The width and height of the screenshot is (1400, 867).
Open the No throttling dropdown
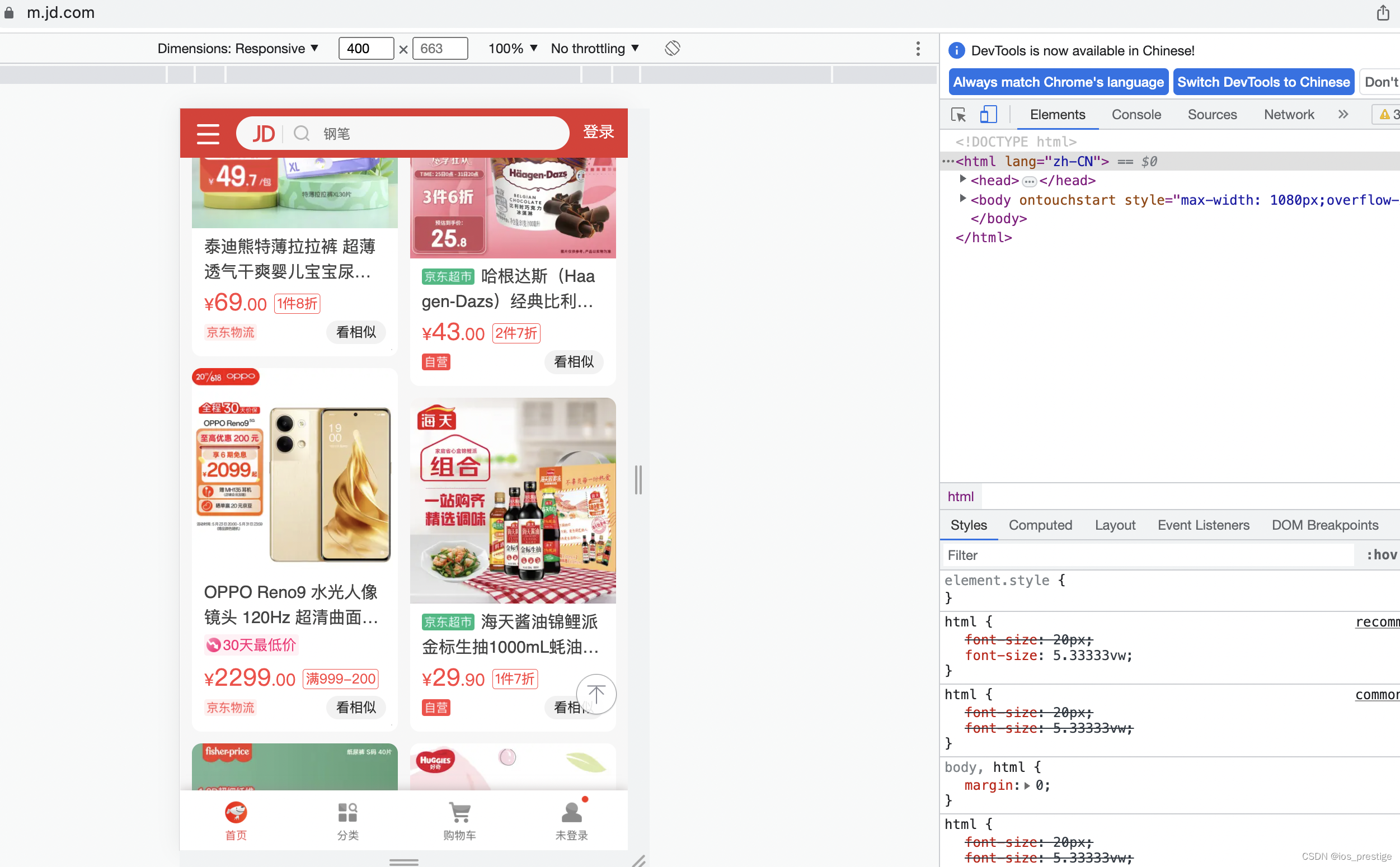tap(595, 49)
